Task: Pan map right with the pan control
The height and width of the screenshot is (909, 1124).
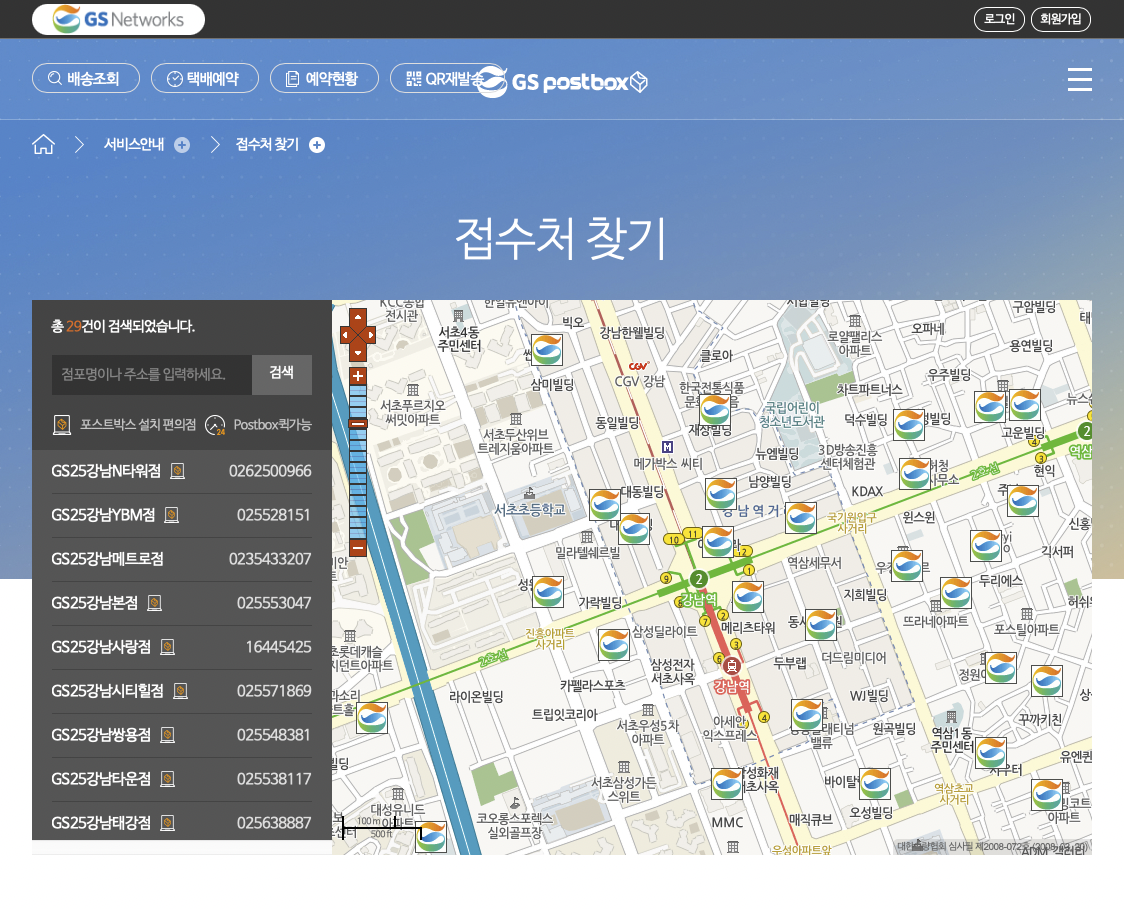Action: tap(369, 335)
